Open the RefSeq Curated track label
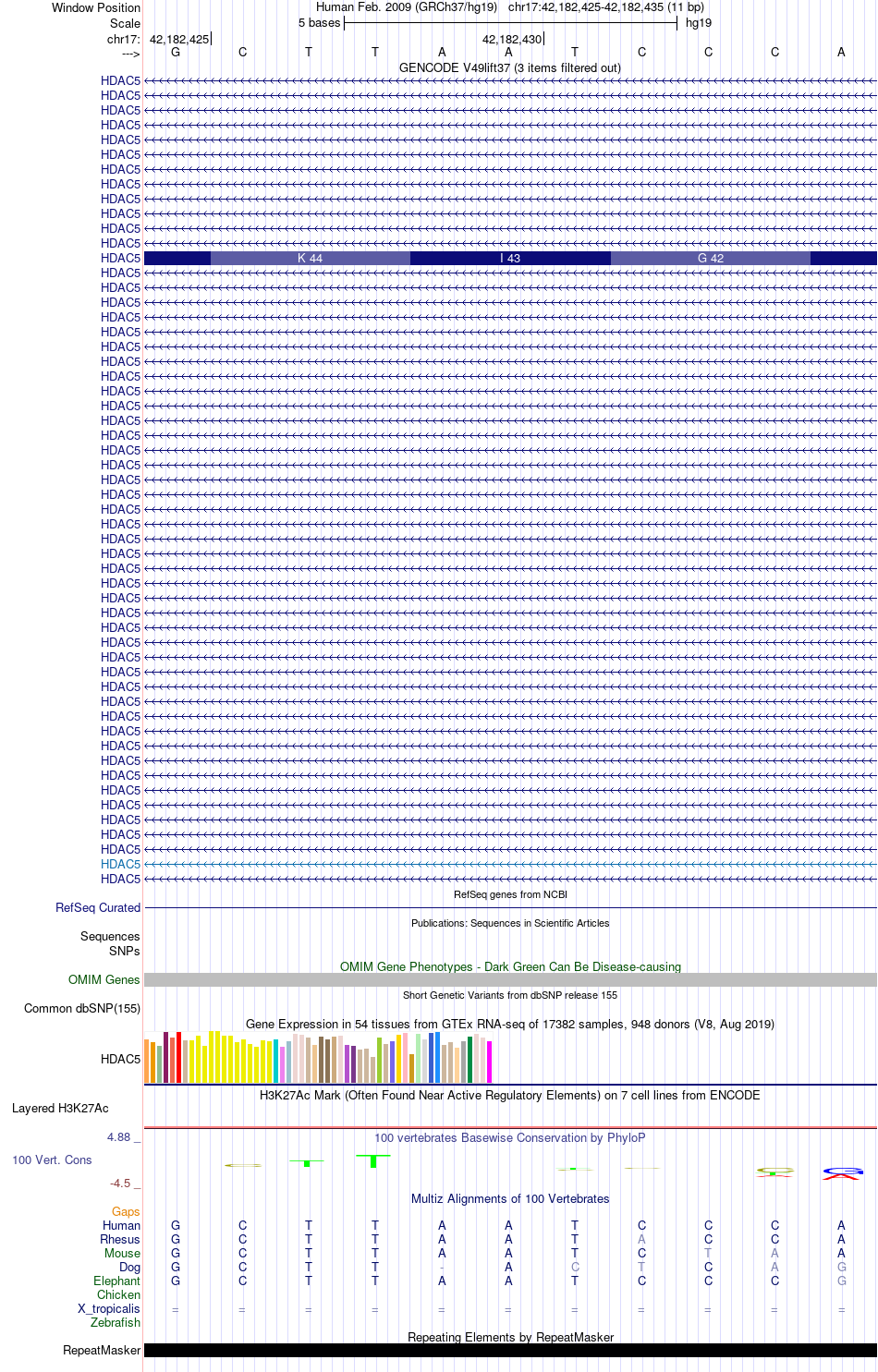 point(98,908)
